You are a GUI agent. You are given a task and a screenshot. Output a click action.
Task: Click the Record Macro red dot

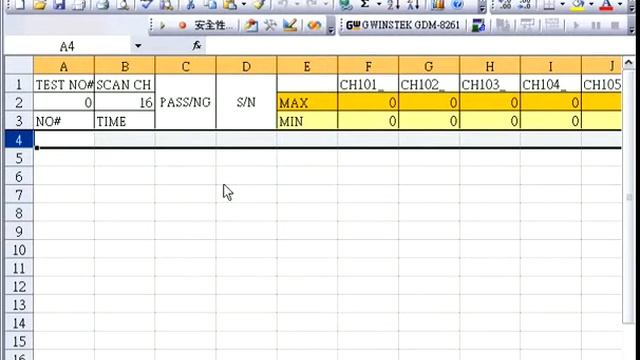[182, 26]
